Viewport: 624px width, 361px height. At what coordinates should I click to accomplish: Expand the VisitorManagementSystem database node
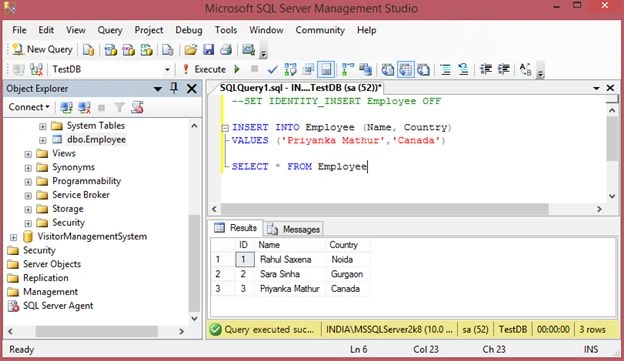[13, 237]
